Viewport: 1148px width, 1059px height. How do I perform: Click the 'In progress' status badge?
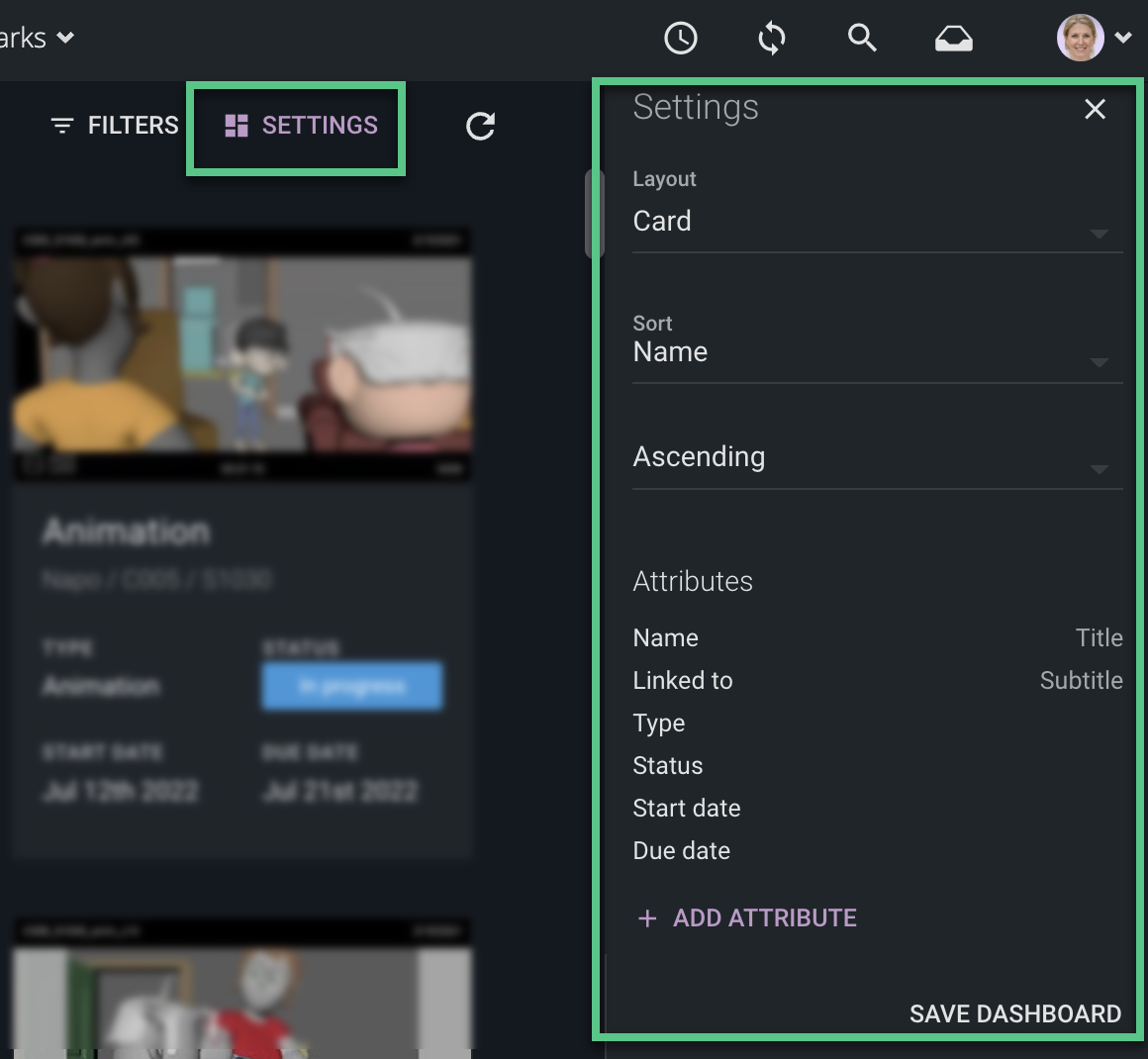tap(351, 685)
